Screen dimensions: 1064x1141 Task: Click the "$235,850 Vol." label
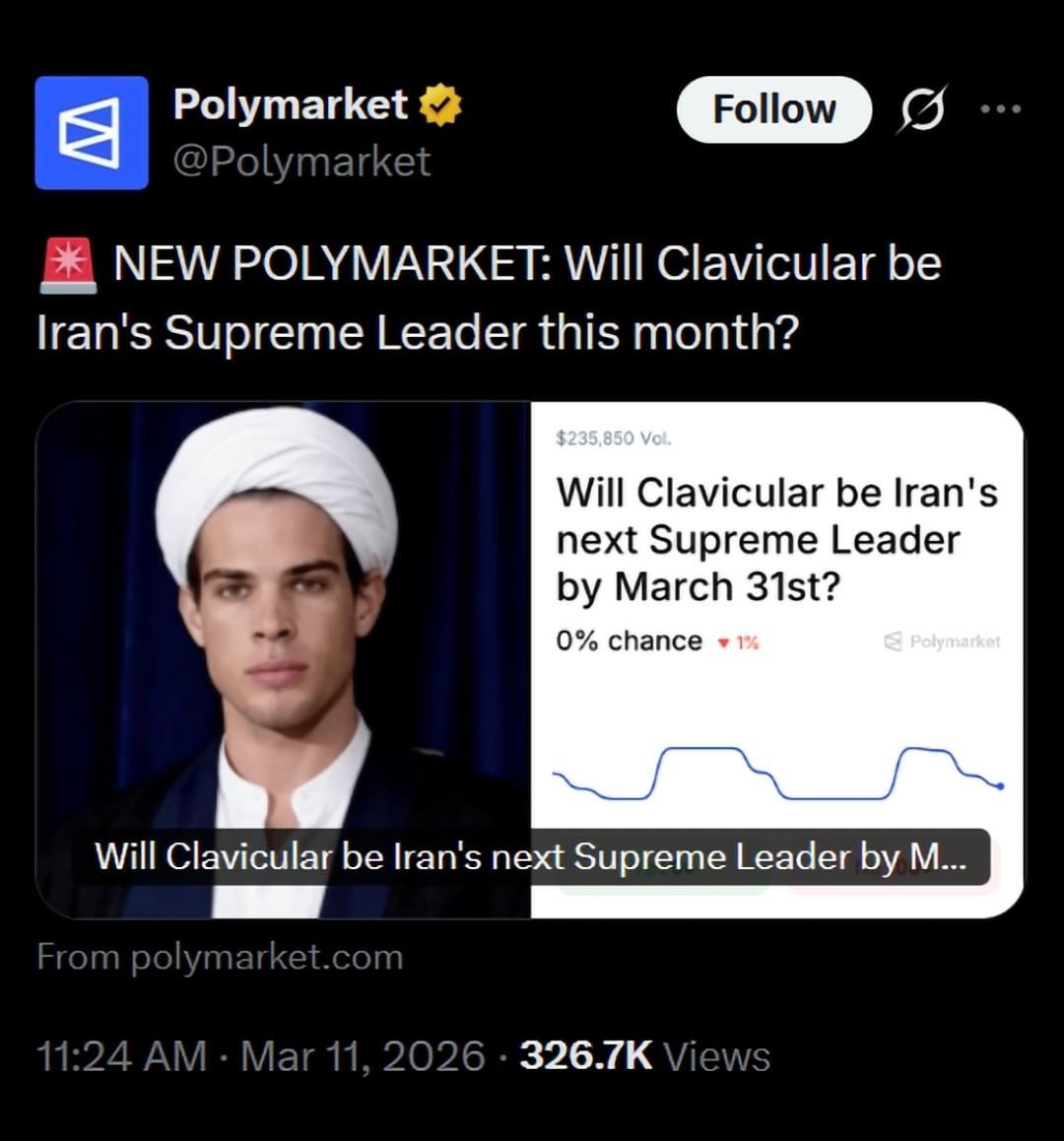coord(613,438)
